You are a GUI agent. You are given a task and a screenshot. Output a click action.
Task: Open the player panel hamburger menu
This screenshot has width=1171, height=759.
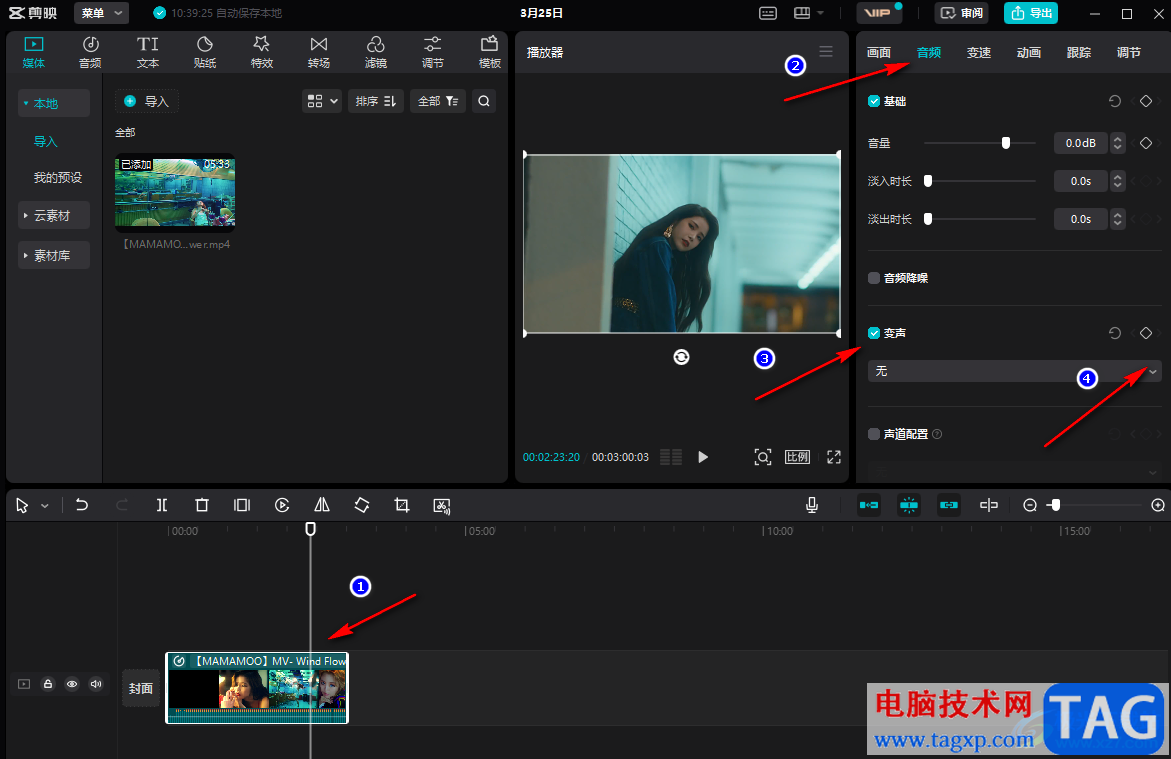(x=825, y=51)
